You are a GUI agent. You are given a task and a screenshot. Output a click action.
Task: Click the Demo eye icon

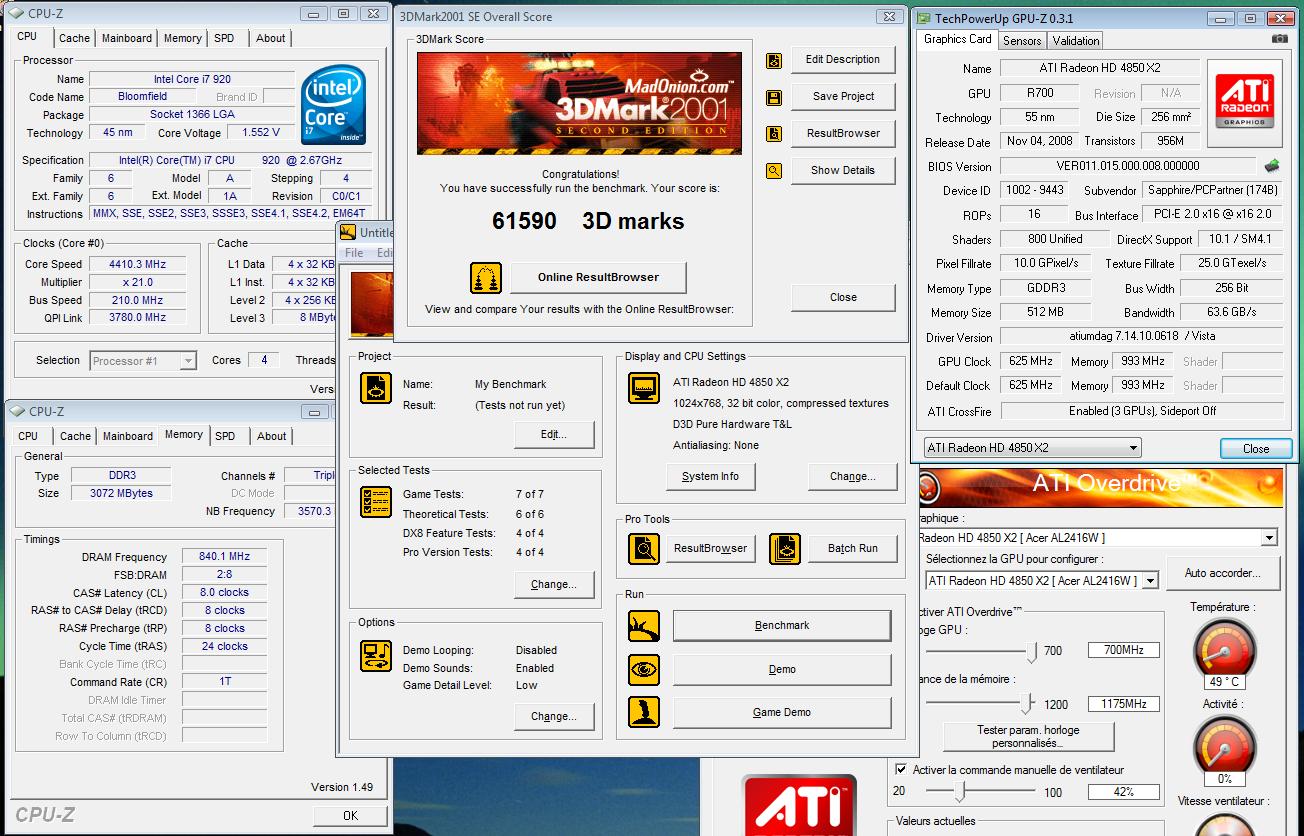644,669
